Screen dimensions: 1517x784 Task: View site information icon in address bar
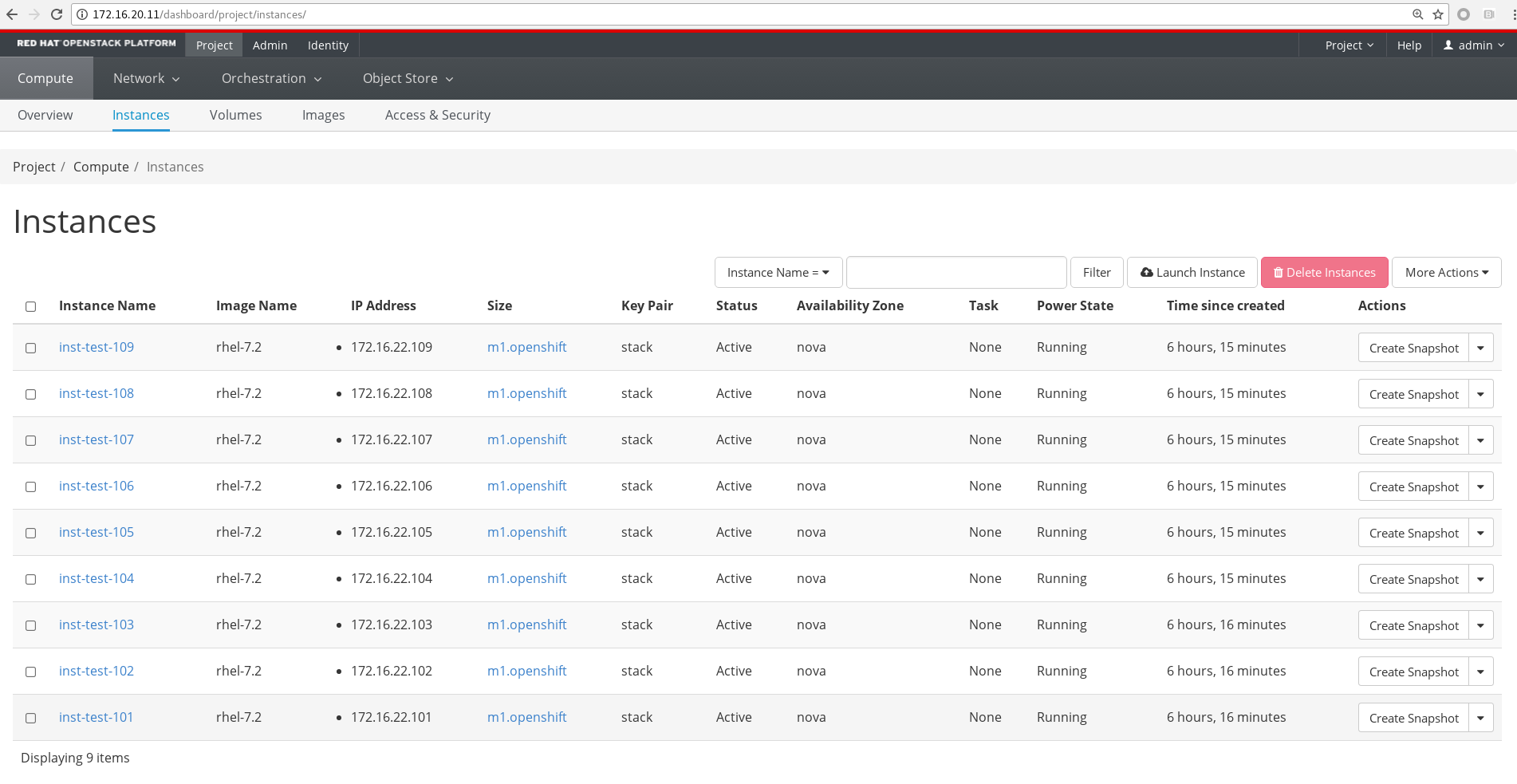coord(81,14)
